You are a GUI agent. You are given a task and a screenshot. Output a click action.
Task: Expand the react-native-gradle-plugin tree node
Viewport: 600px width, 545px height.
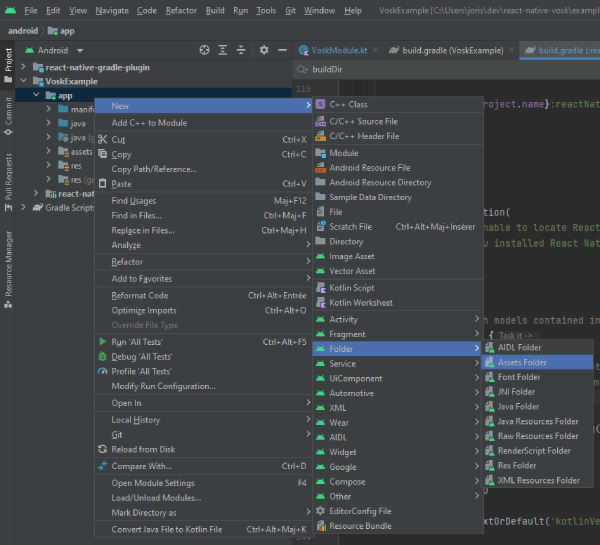click(x=23, y=67)
